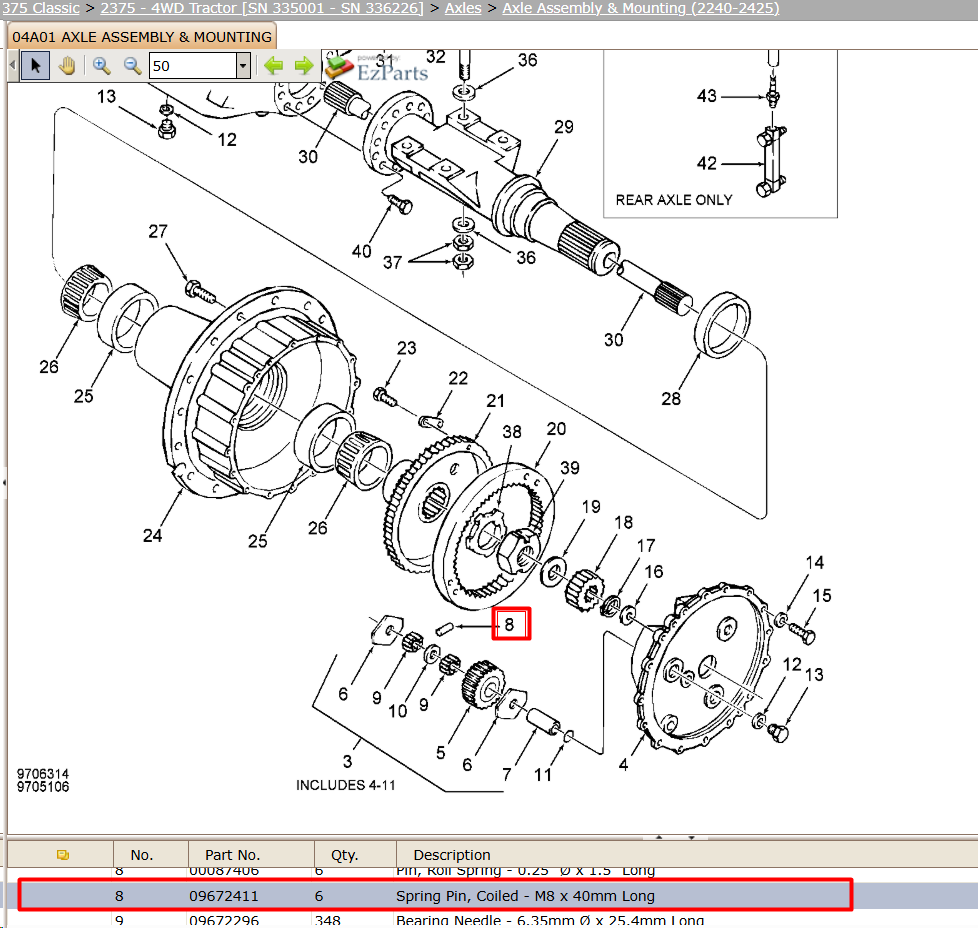Open the 2375 - 4WD Tractor breadcrumb link

(x=261, y=8)
